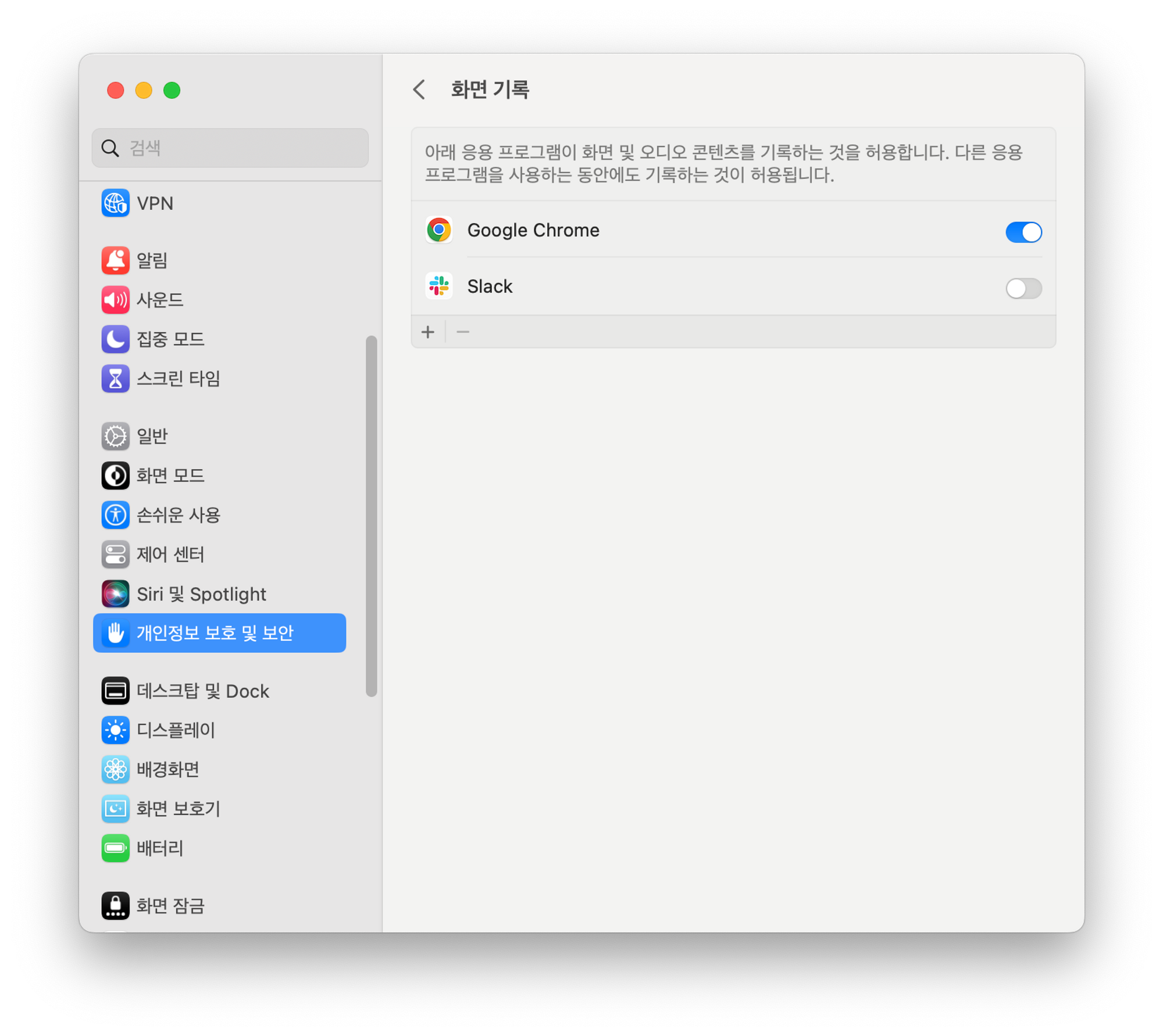Disable Google Chrome screen recording toggle
1163x1036 pixels.
tap(1023, 232)
